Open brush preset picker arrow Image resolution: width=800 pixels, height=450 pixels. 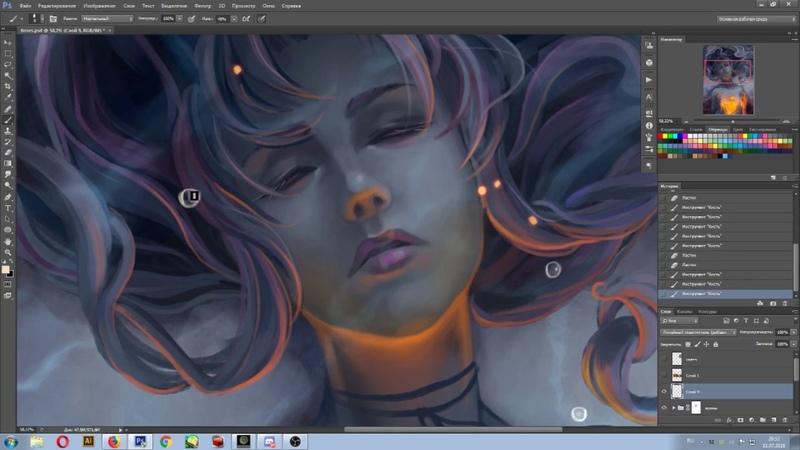[42, 19]
